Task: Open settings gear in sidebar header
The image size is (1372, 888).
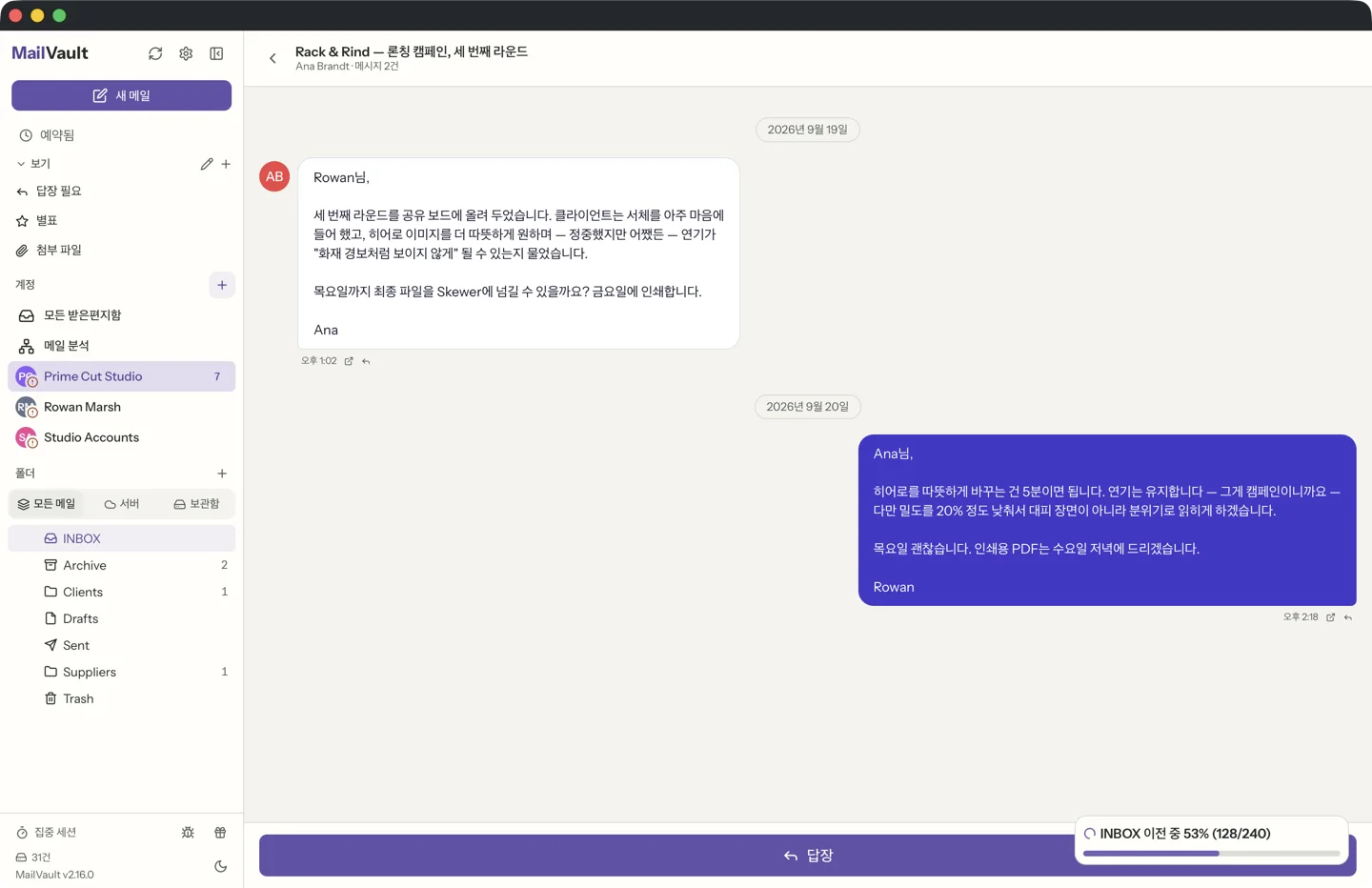Action: pyautogui.click(x=186, y=53)
